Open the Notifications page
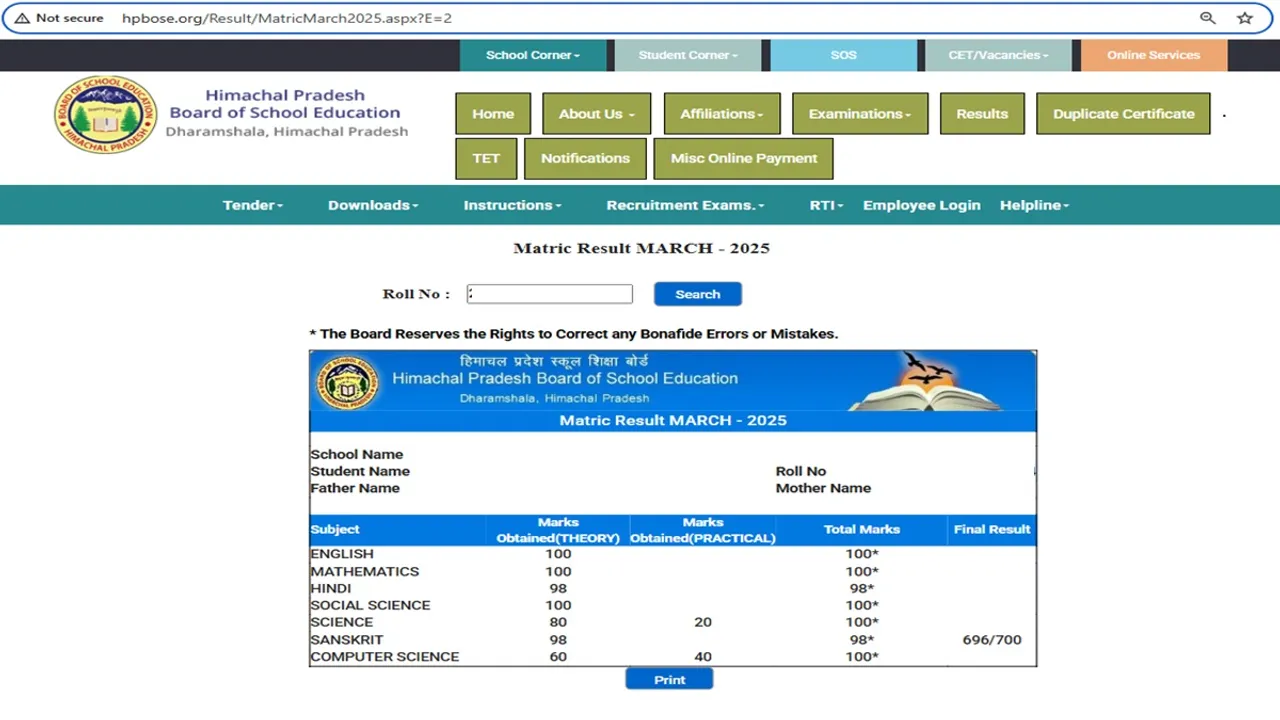The height and width of the screenshot is (720, 1280). pyautogui.click(x=585, y=158)
